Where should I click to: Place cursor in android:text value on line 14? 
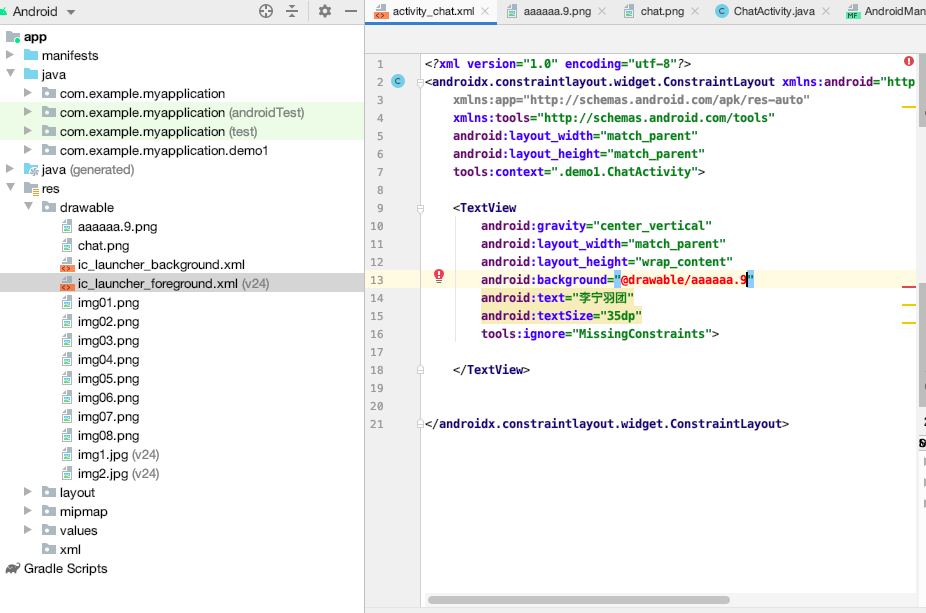pyautogui.click(x=602, y=298)
